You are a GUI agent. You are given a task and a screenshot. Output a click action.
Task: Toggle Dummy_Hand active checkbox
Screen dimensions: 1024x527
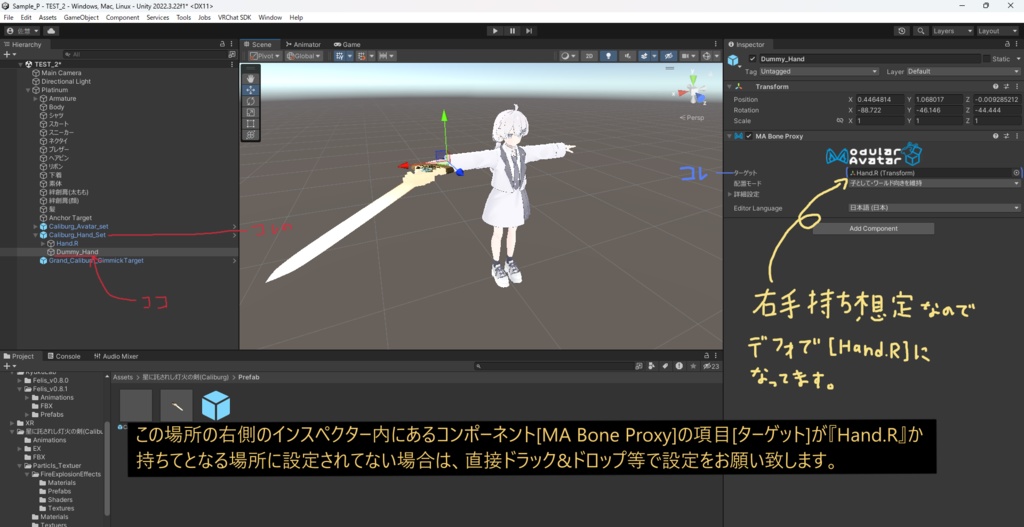click(752, 59)
